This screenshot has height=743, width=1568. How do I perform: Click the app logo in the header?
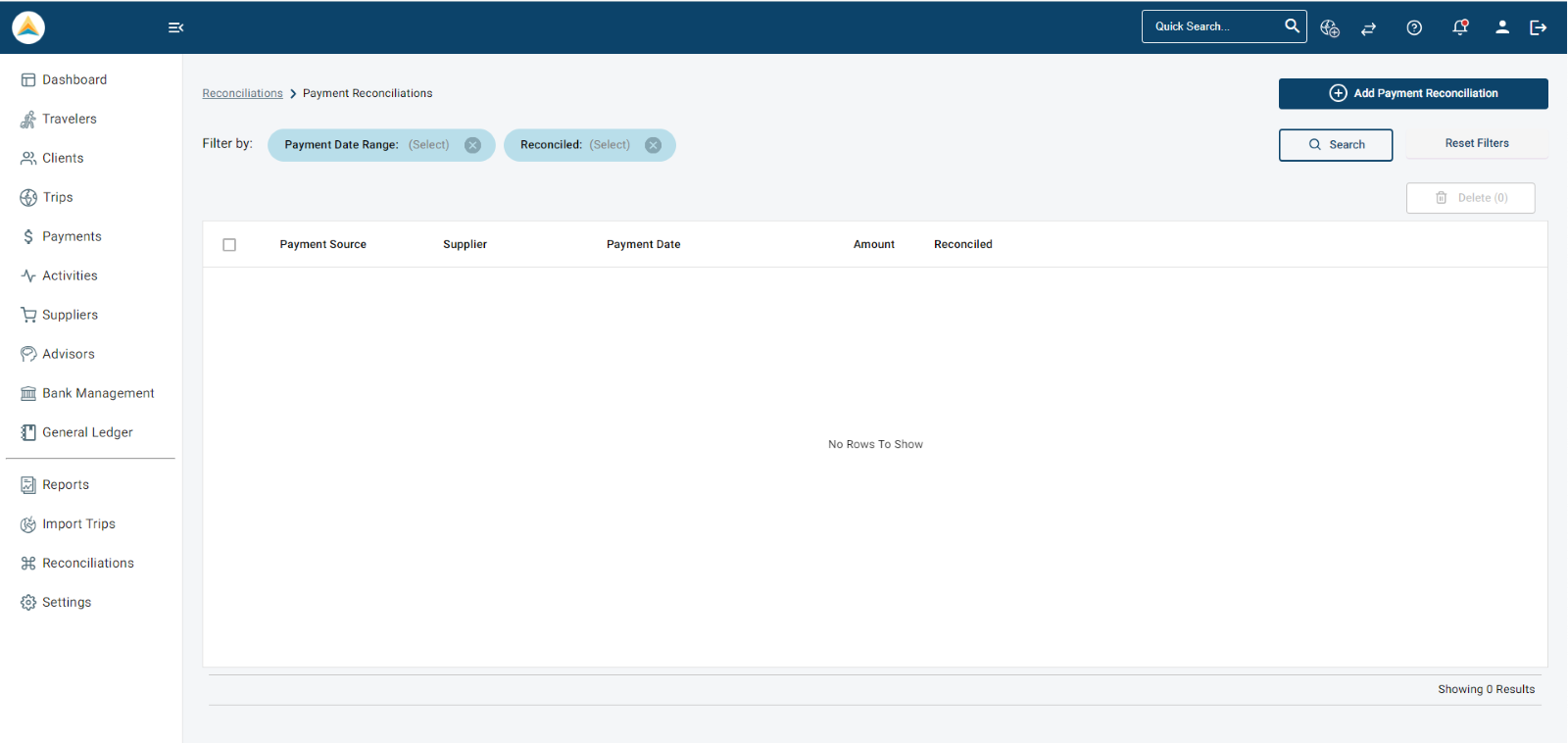(28, 27)
